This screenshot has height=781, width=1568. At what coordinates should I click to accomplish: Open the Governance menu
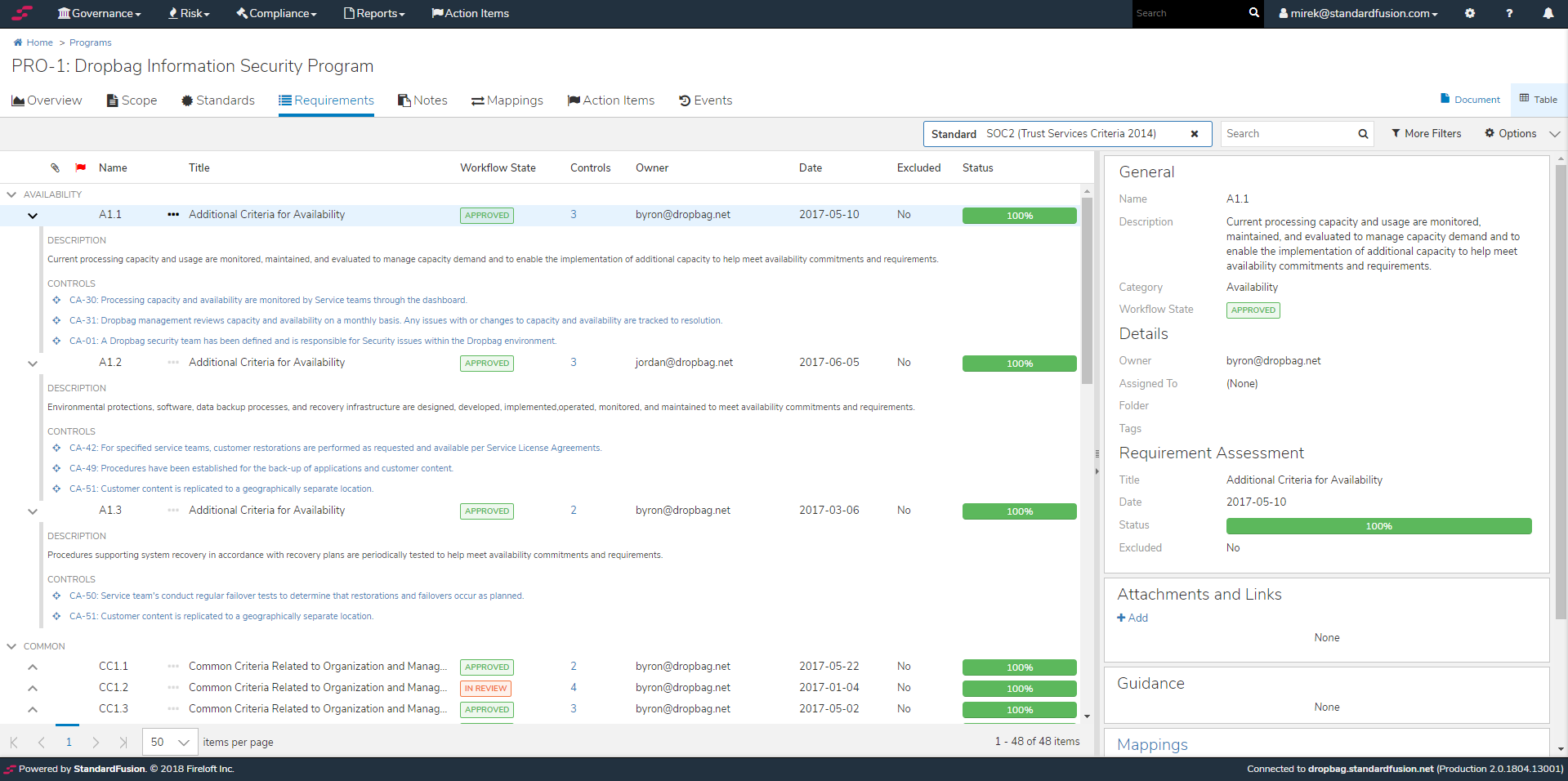pyautogui.click(x=99, y=13)
